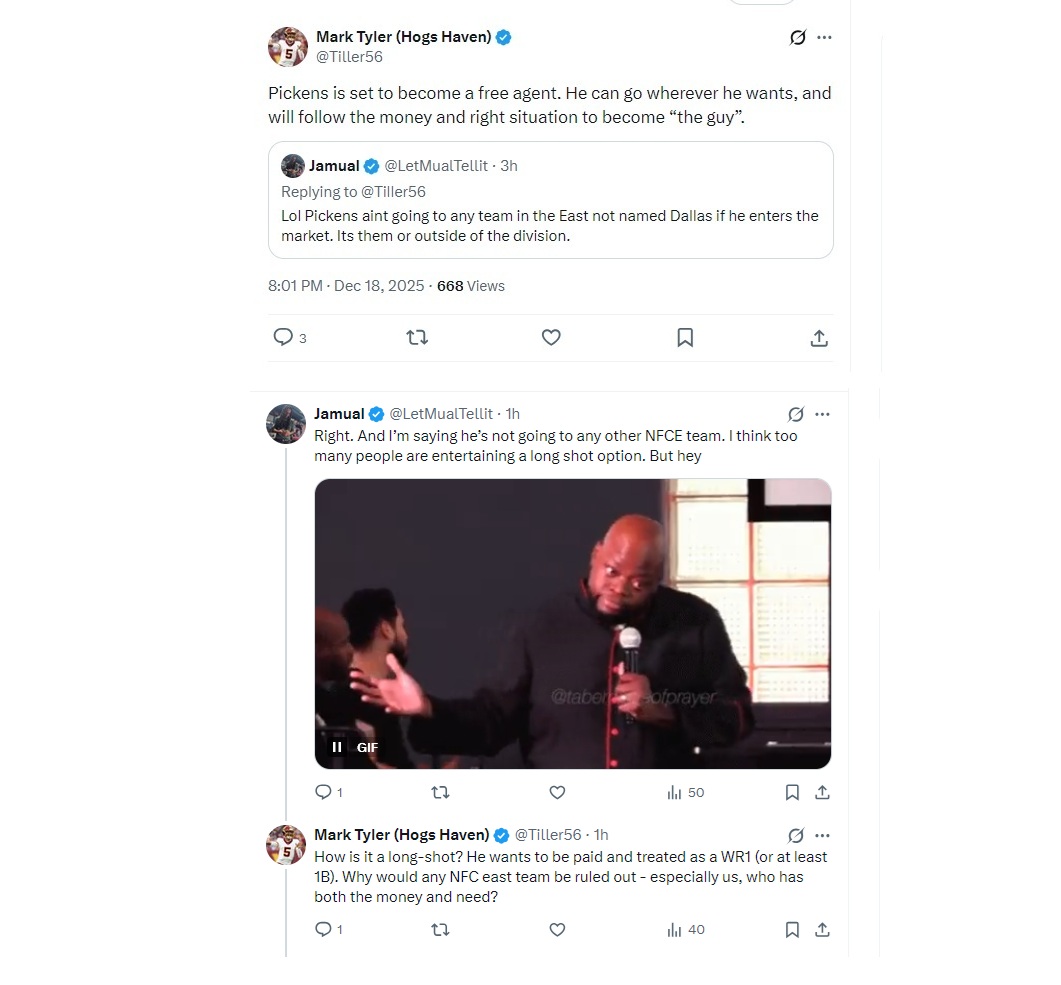The width and height of the screenshot is (1061, 985).
Task: Pause the GIF in Jamual's reply
Action: pos(336,747)
